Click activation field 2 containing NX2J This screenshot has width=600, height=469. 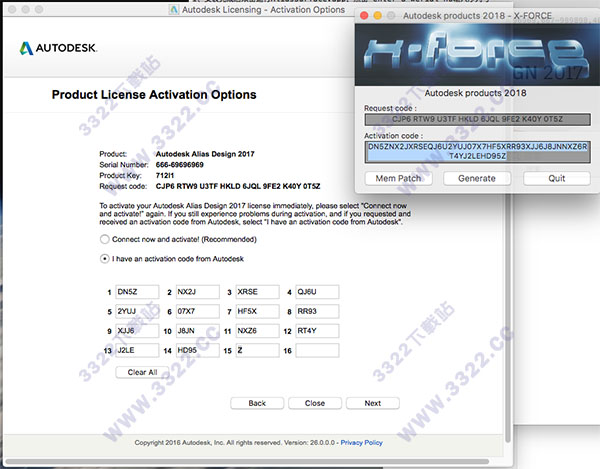click(197, 292)
